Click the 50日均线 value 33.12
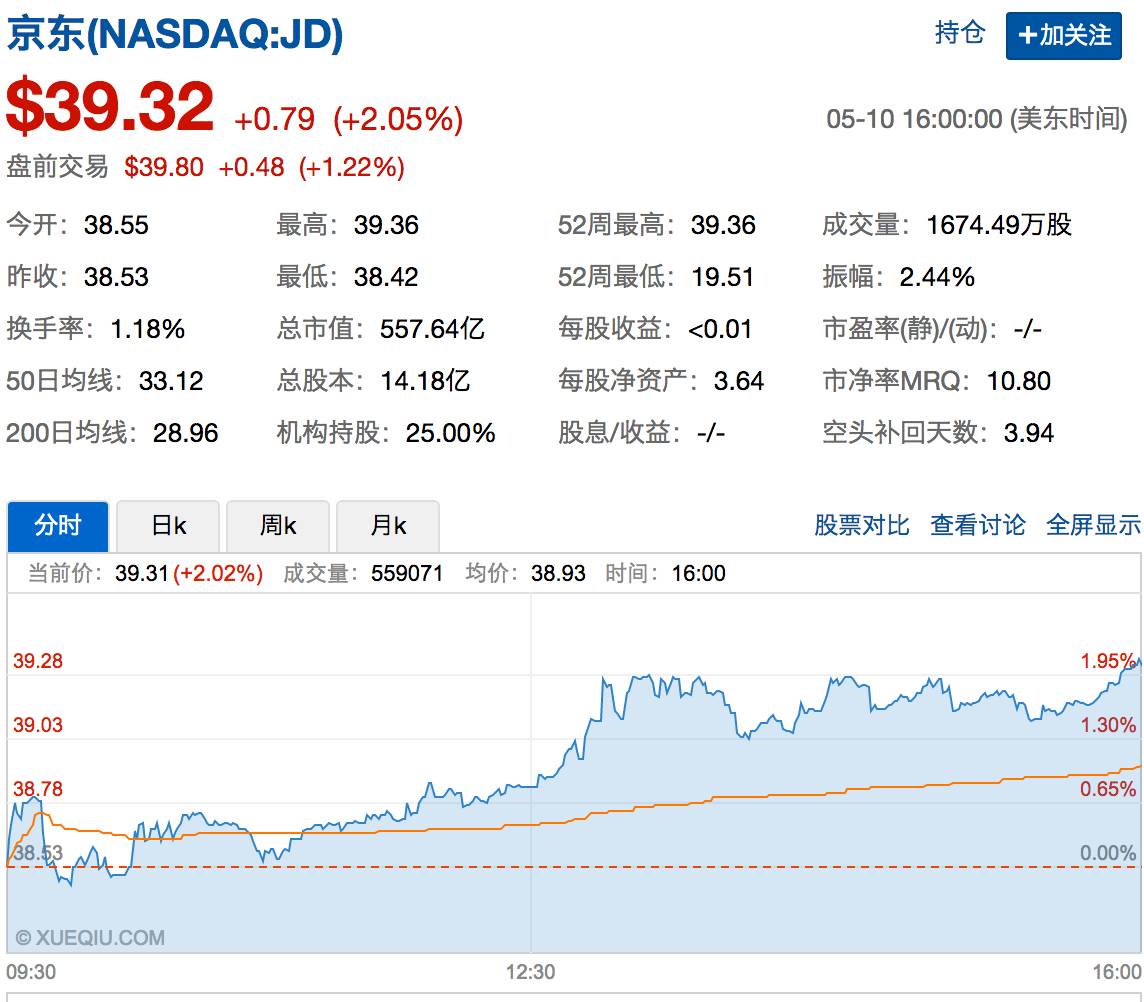Image resolution: width=1144 pixels, height=1002 pixels. pos(171,380)
